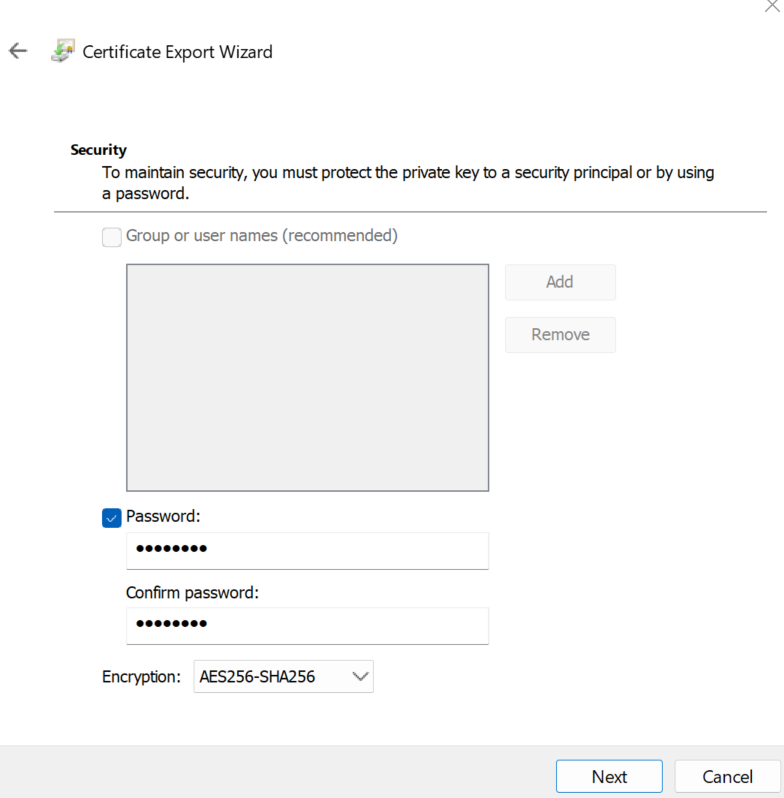Click the Add button
784x798 pixels.
tap(560, 282)
